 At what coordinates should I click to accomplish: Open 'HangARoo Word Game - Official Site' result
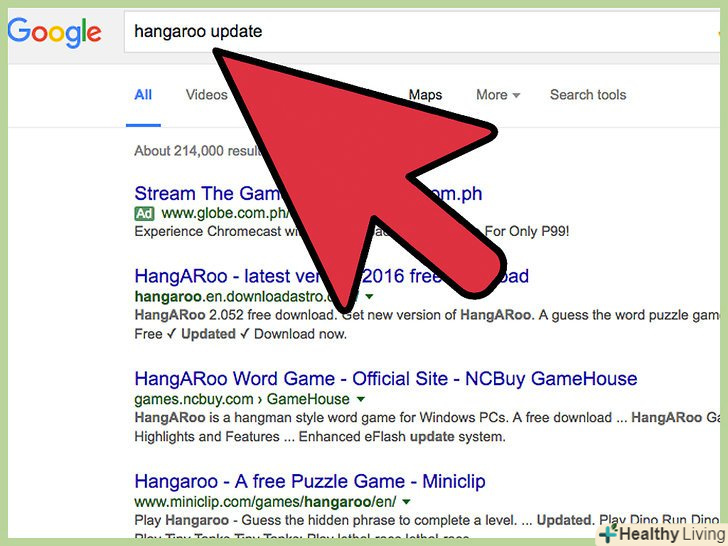coord(386,379)
